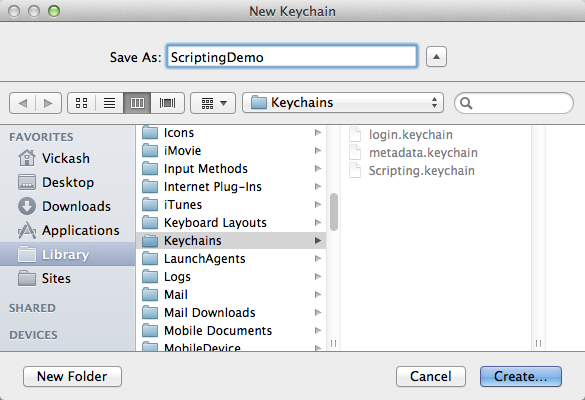Select the Keychains folder row
Screen dimensions: 585x400
pyautogui.click(x=231, y=241)
